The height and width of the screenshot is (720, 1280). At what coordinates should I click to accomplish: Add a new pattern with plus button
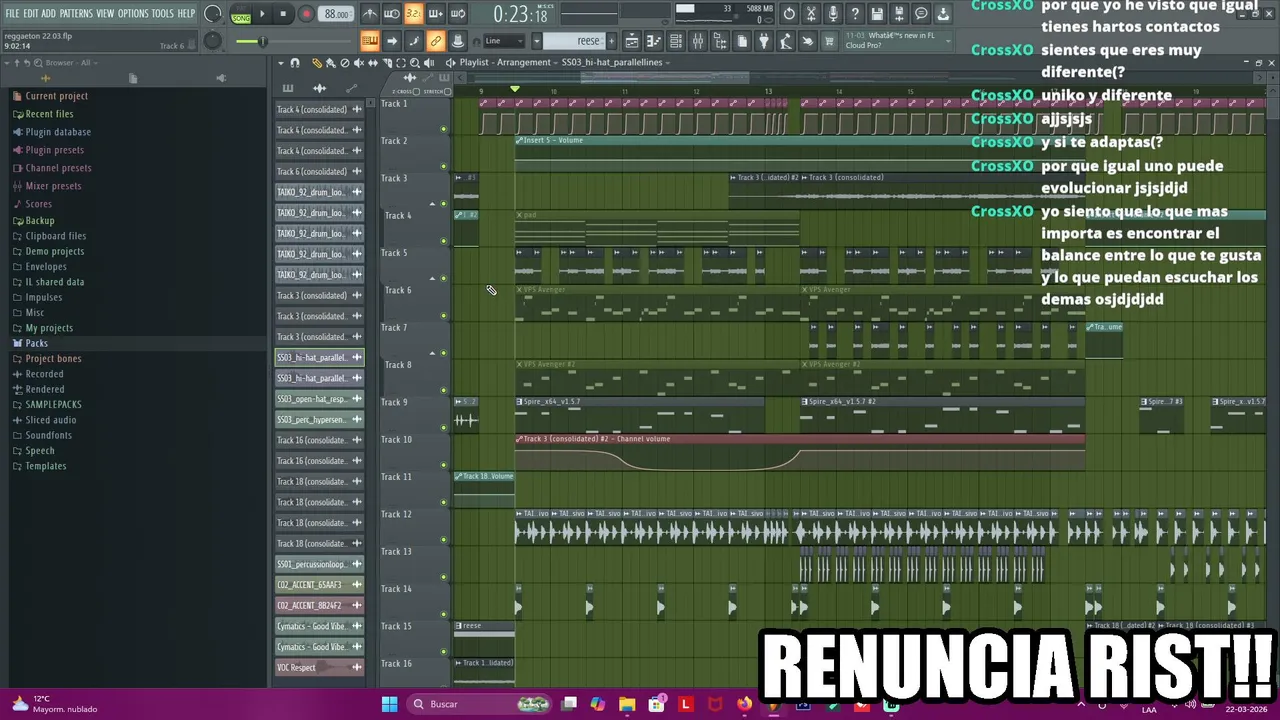click(610, 41)
